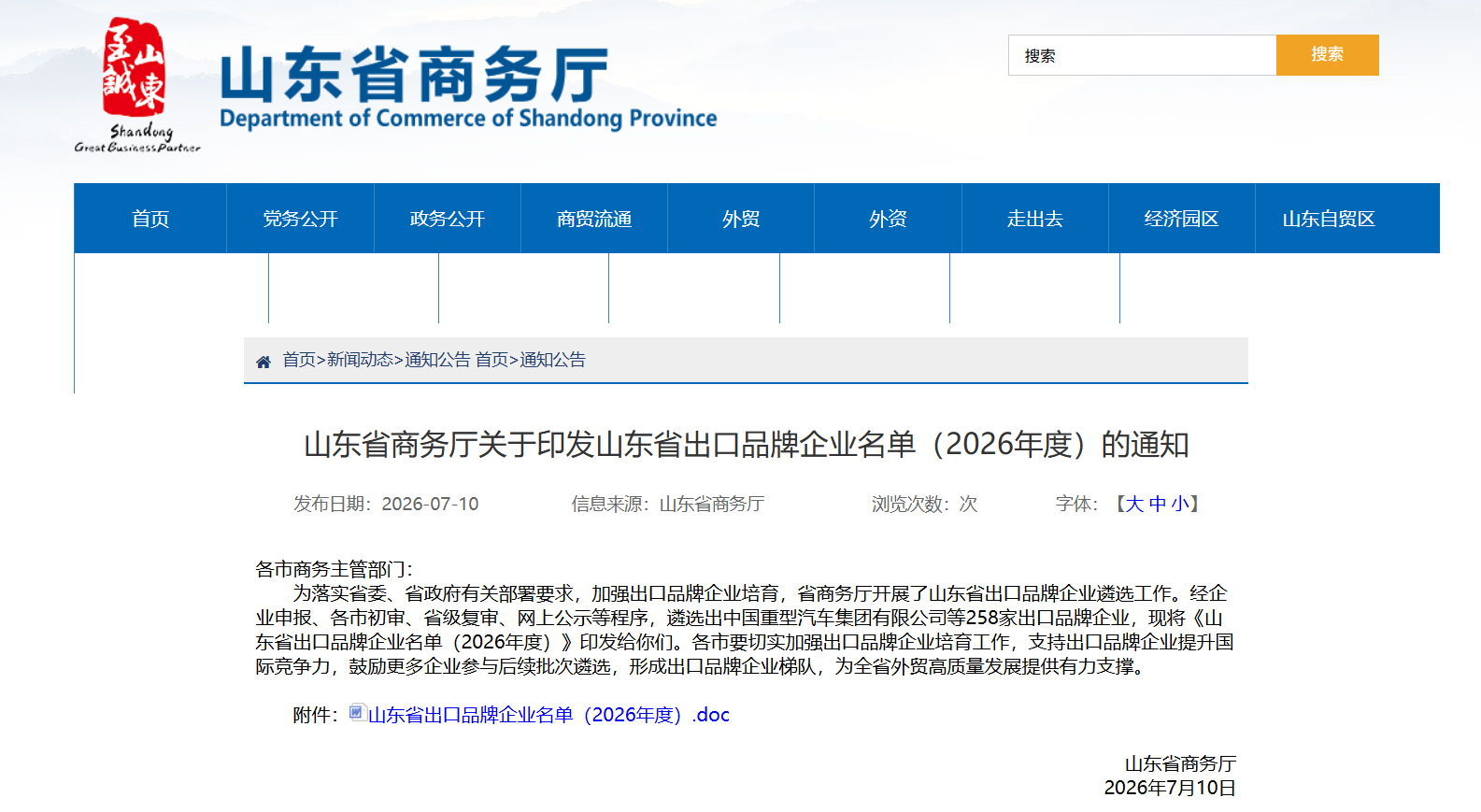This screenshot has height=812, width=1481.
Task: Open the 商贸流通 navigation item
Action: 594,219
